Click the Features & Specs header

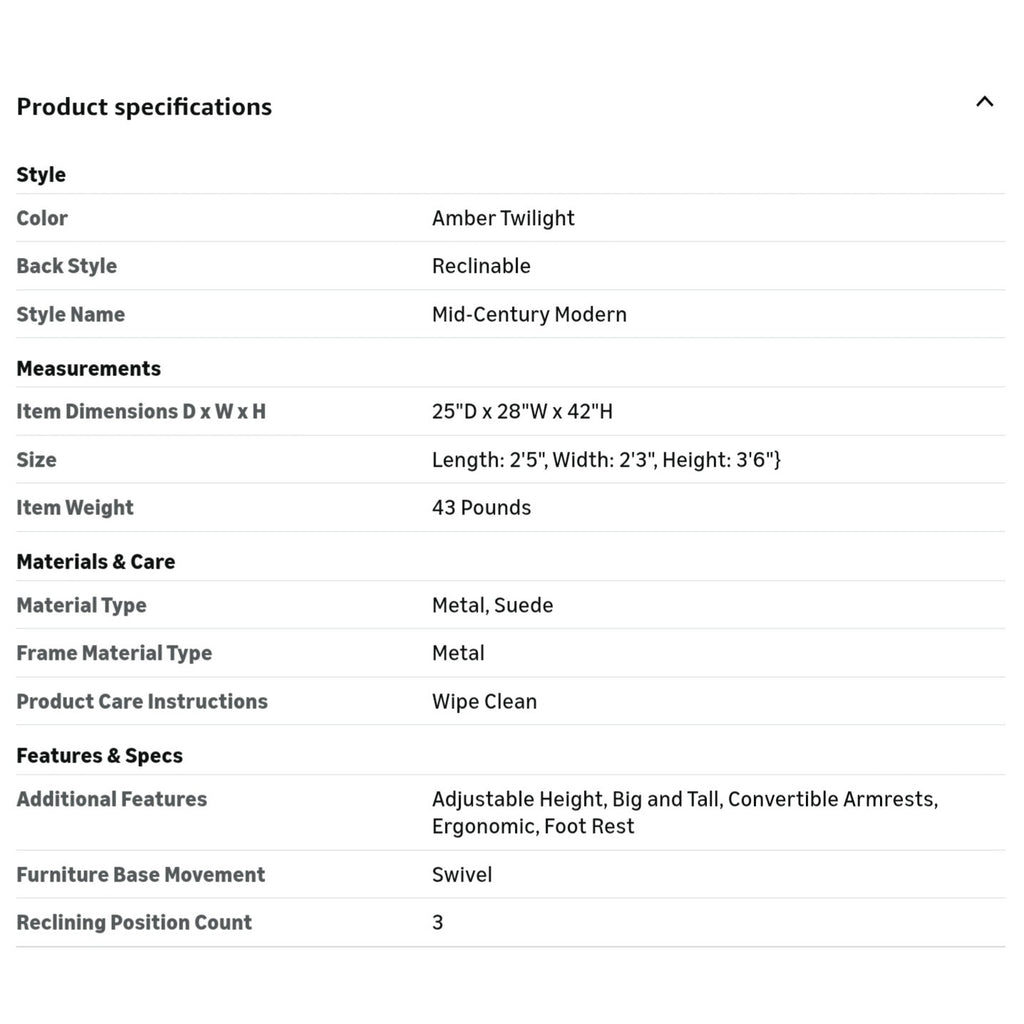pyautogui.click(x=99, y=756)
